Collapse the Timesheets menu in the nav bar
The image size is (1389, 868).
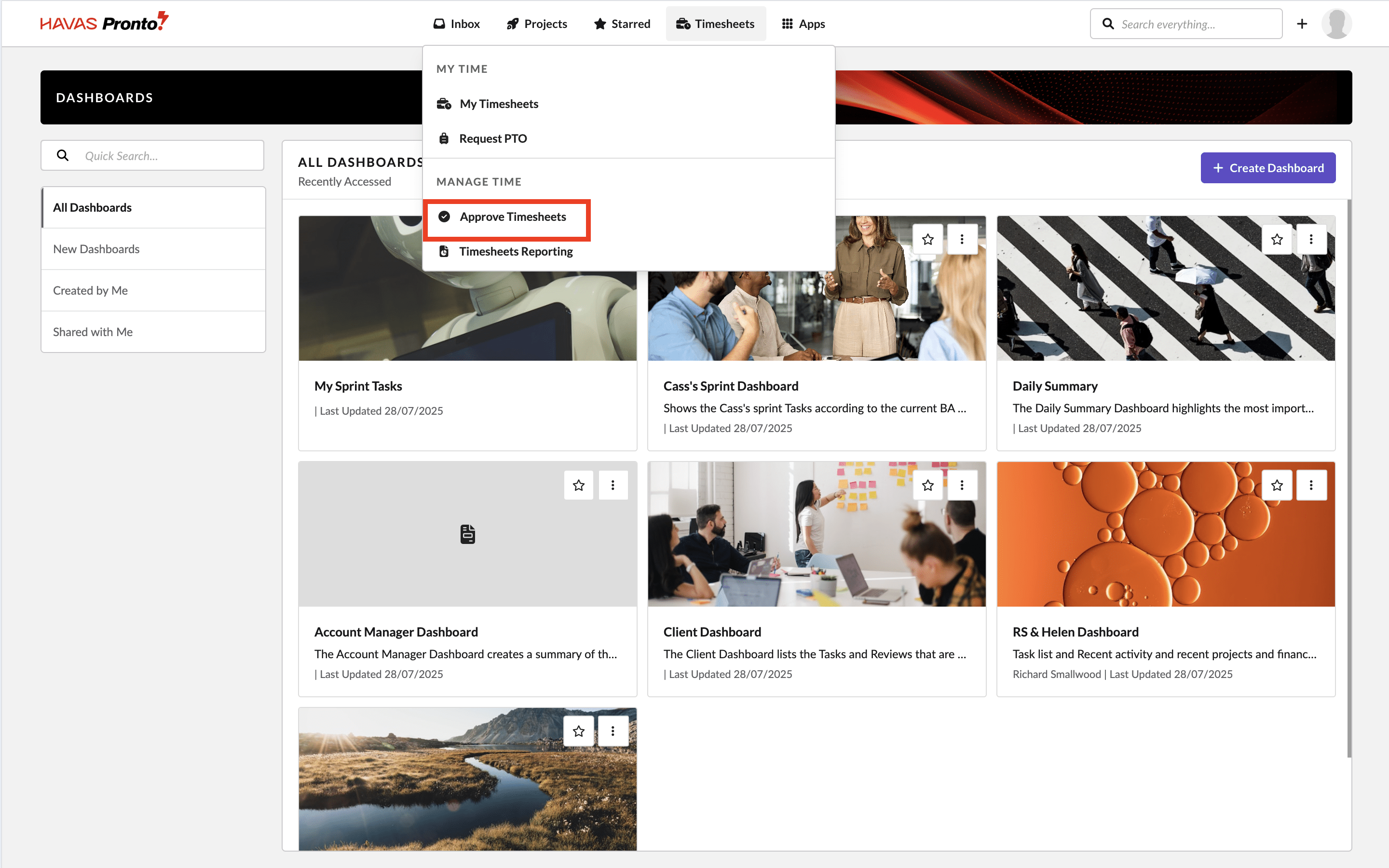715,24
